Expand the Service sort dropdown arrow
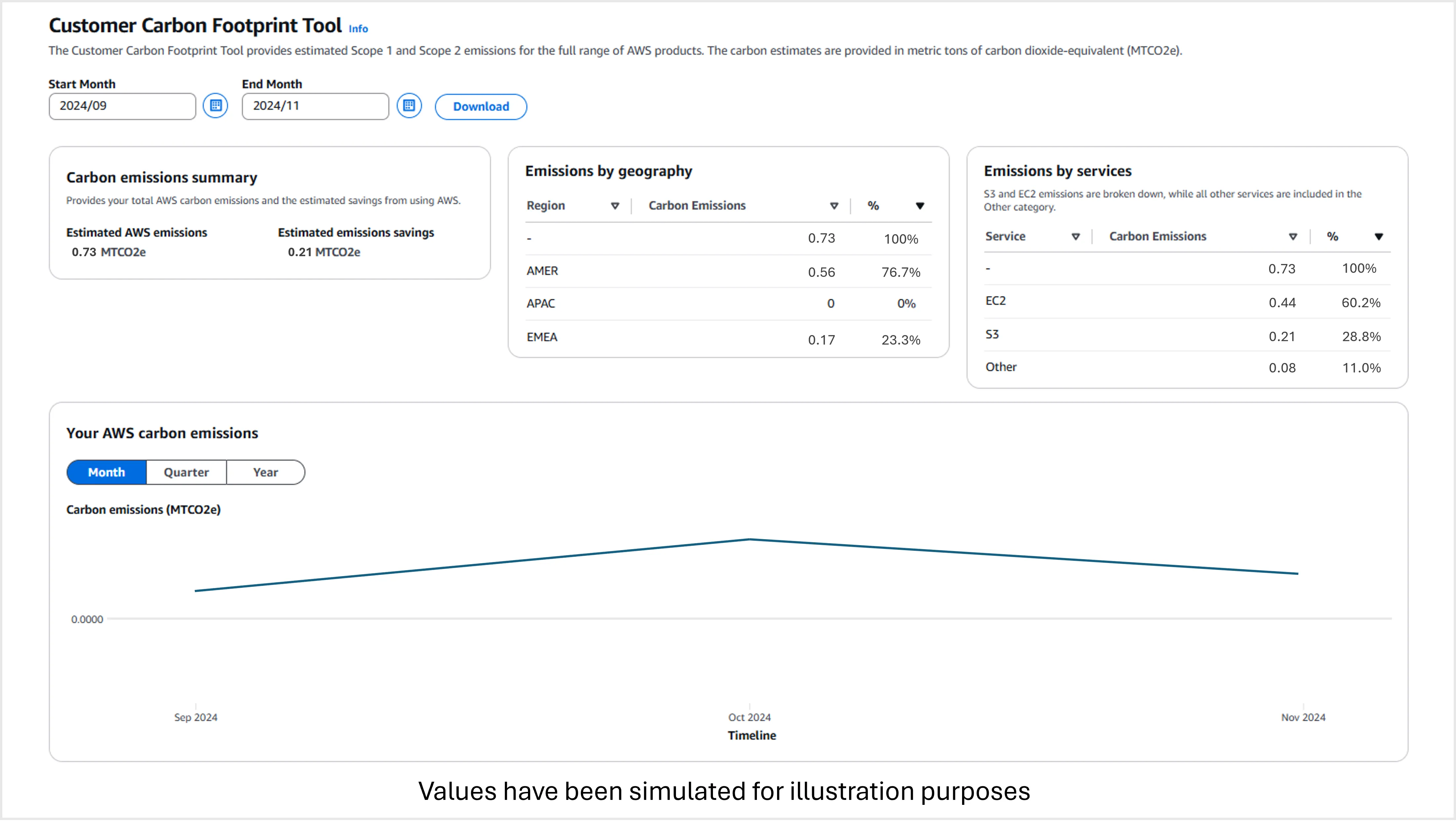Viewport: 1456px width, 824px height. coord(1075,236)
